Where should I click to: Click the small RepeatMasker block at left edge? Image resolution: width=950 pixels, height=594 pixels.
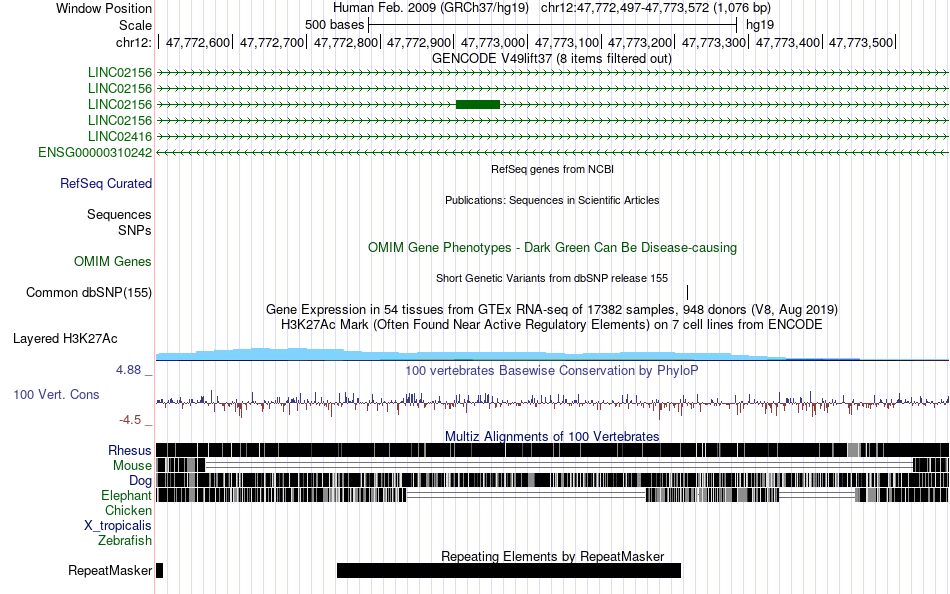click(x=159, y=570)
